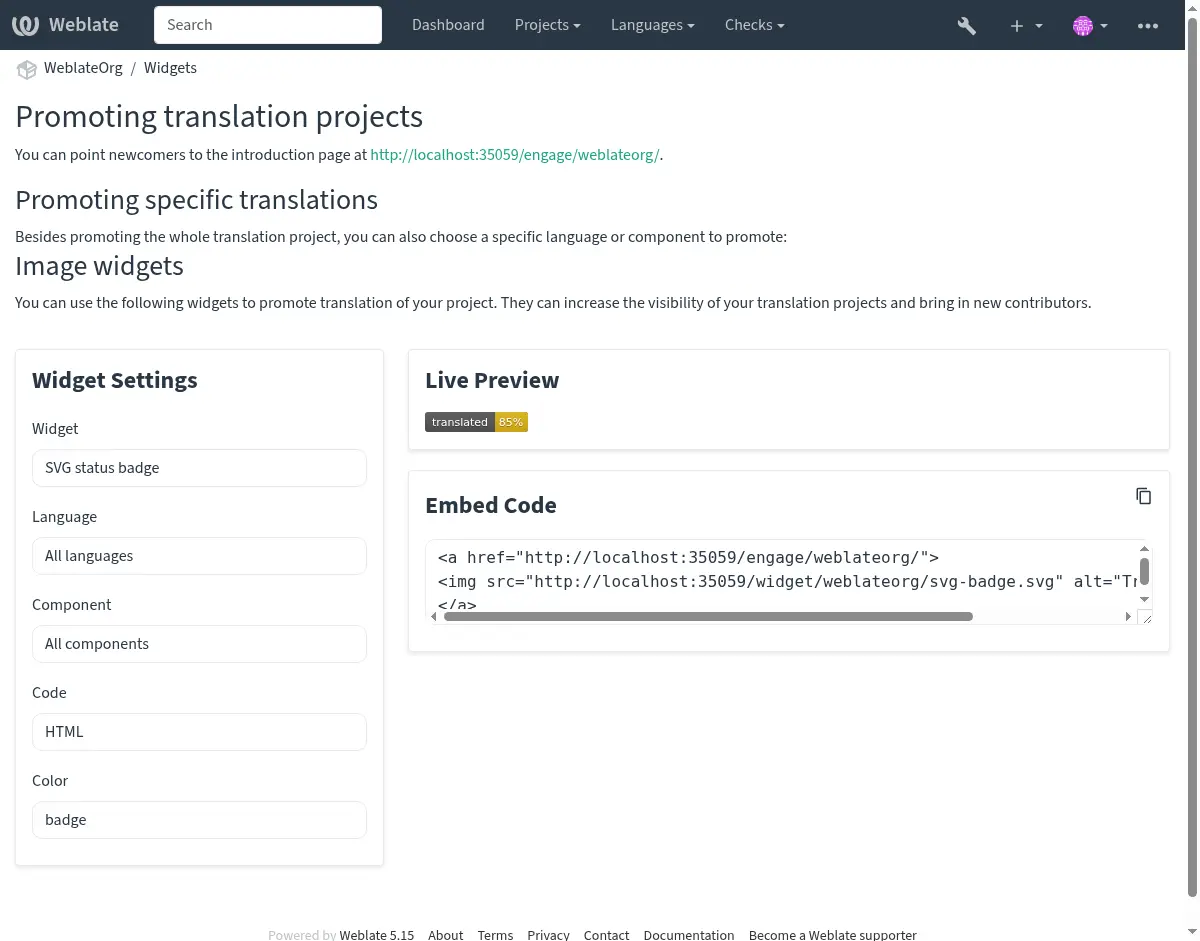Click the Weblate 5.15 footer link
The height and width of the screenshot is (941, 1200).
376,935
